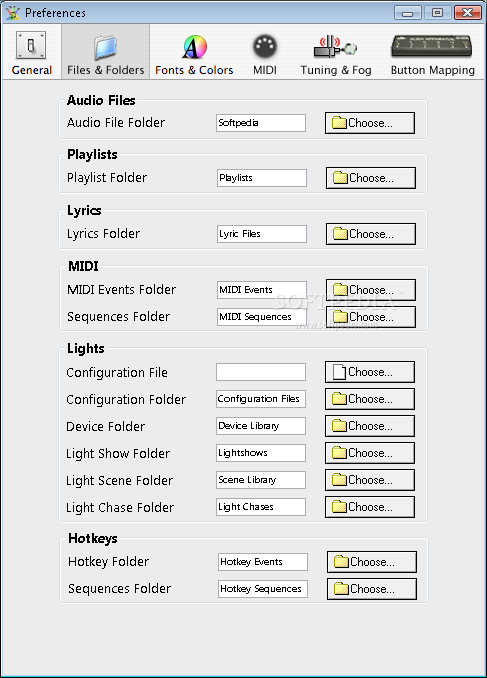
Task: Click the MIDI Sequences folder field
Action: point(262,317)
